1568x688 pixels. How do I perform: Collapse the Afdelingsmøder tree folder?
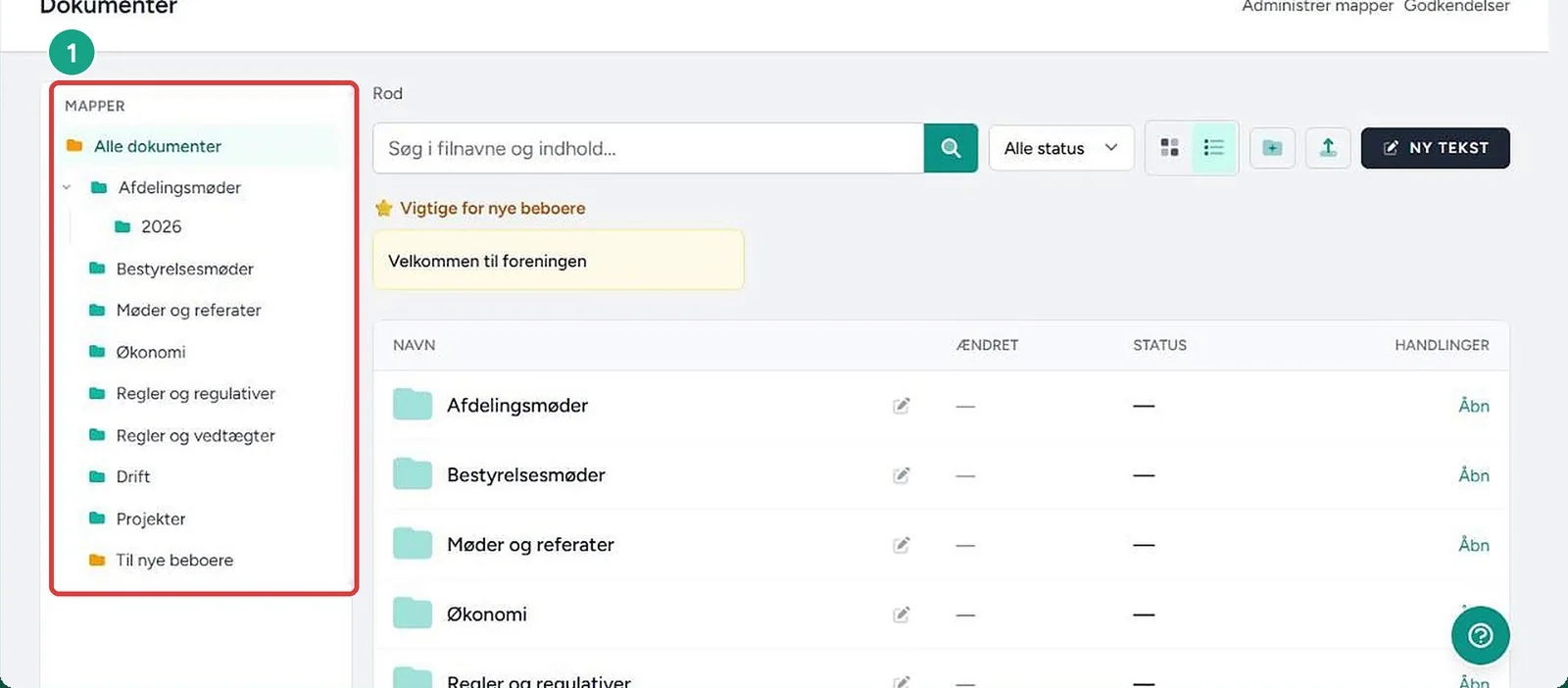(67, 187)
